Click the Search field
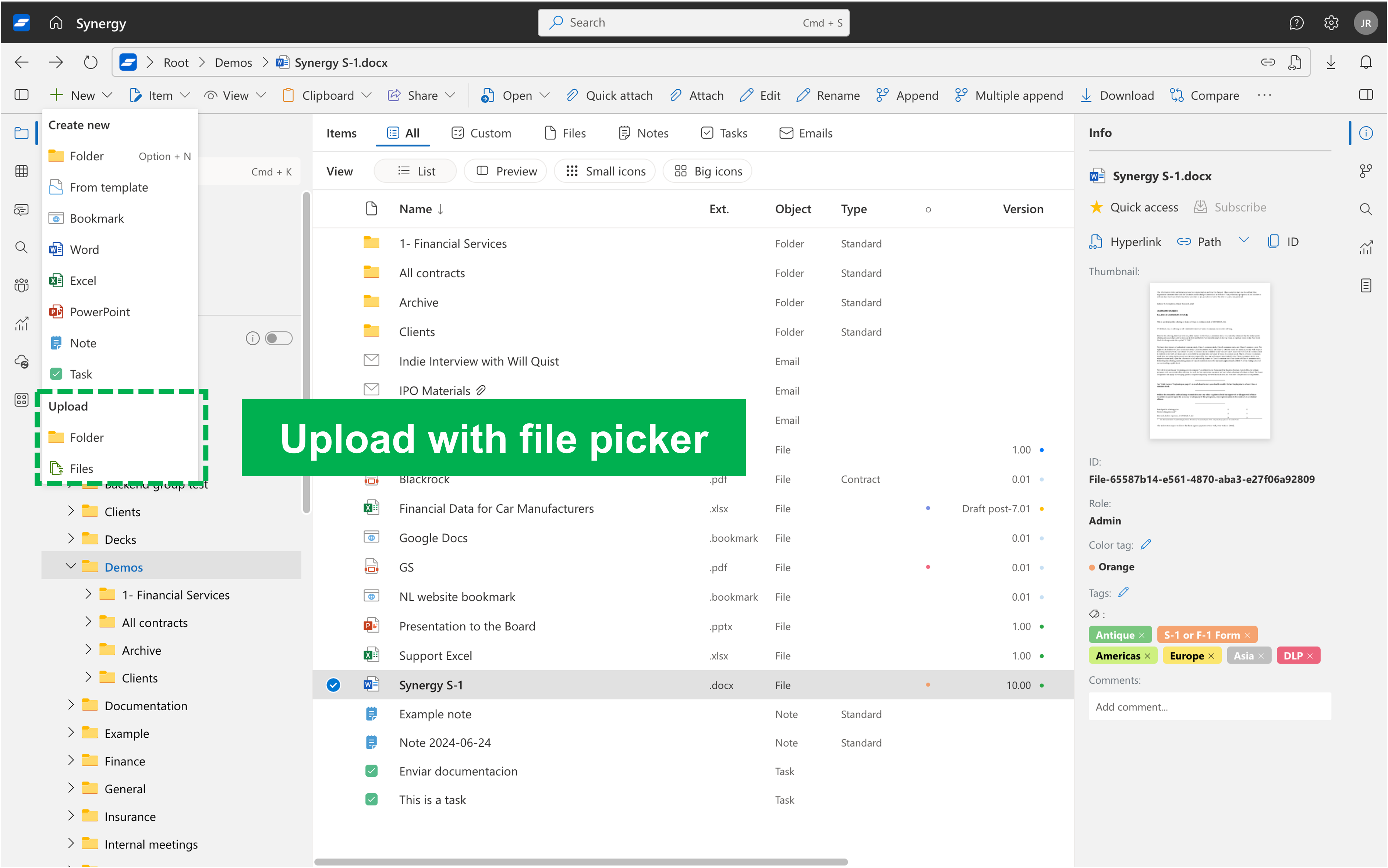Image resolution: width=1388 pixels, height=868 pixels. click(694, 22)
